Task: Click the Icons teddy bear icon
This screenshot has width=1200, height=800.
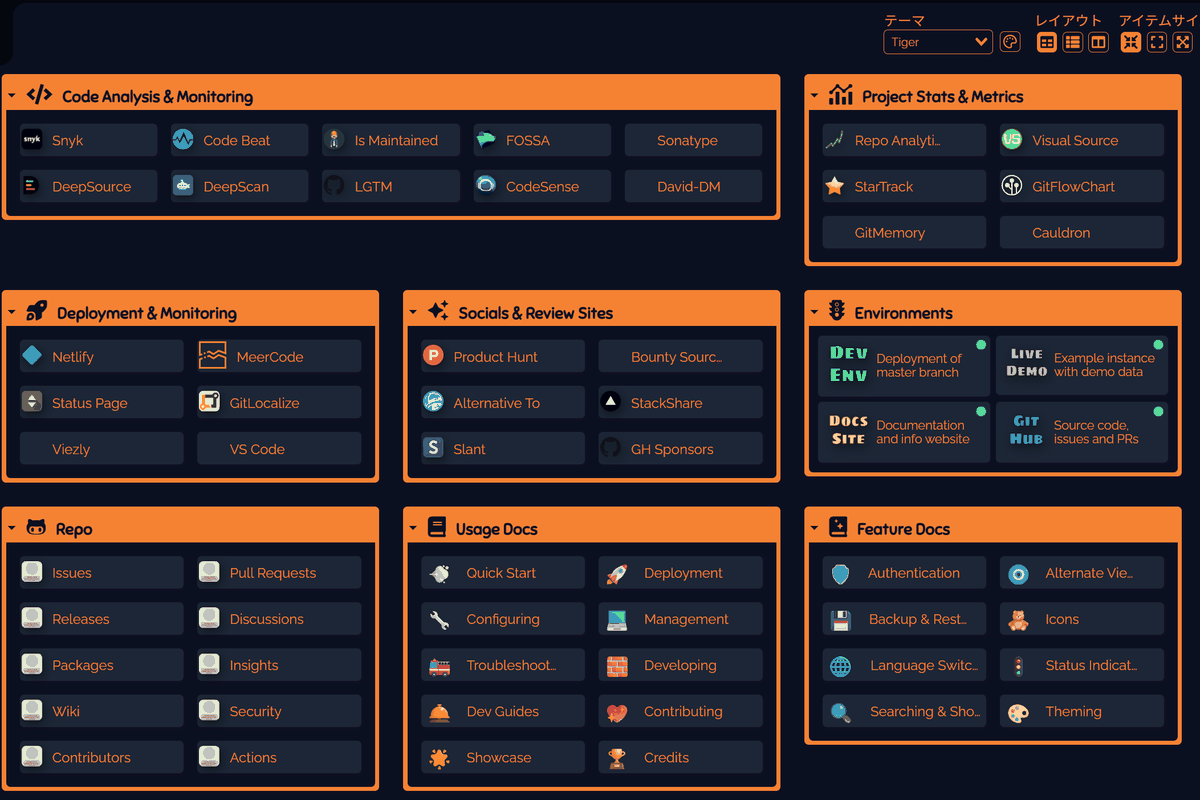Action: coord(1018,619)
